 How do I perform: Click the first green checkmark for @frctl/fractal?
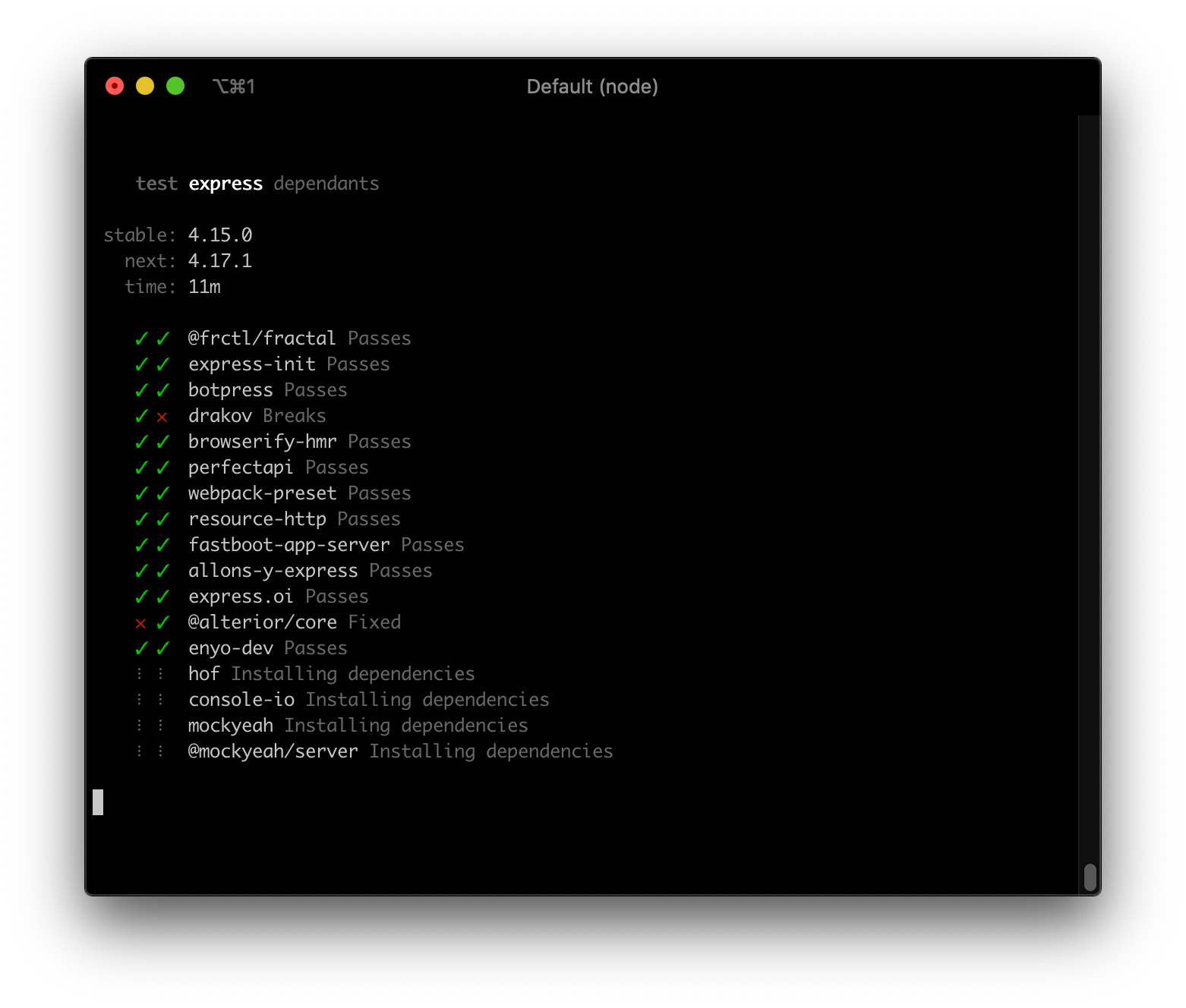(x=141, y=339)
